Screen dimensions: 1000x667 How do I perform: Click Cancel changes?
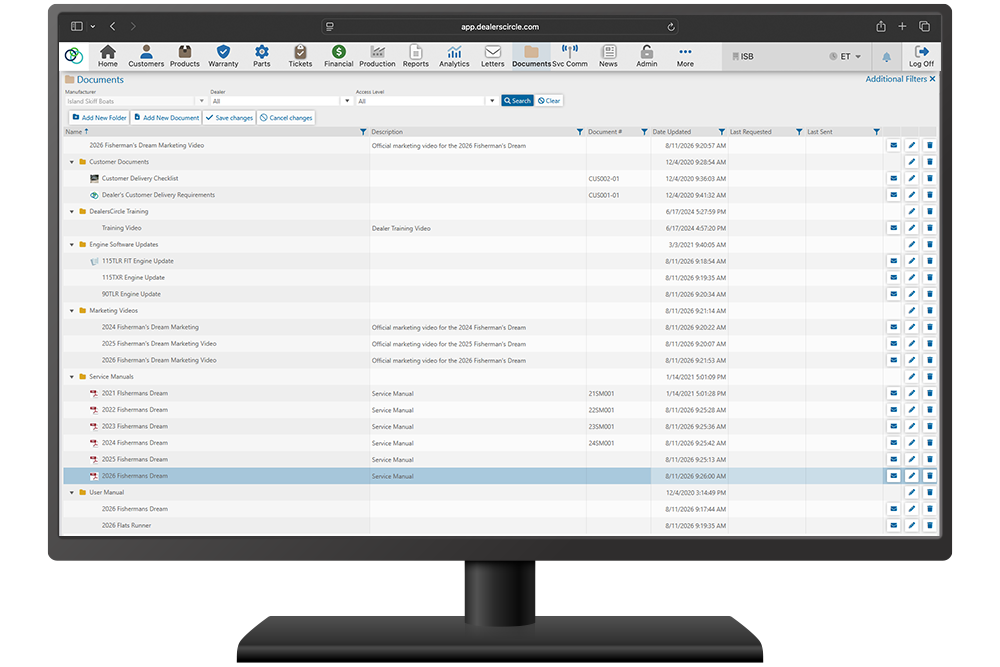[286, 117]
